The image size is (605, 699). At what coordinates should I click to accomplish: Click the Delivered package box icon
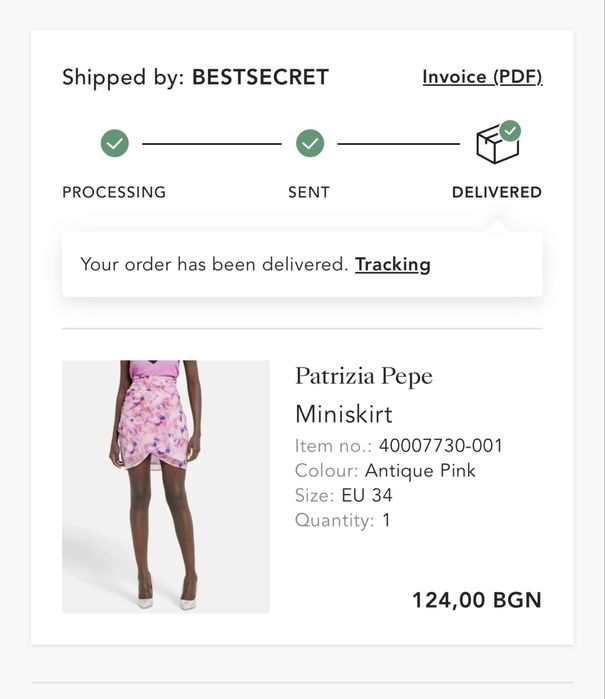496,145
